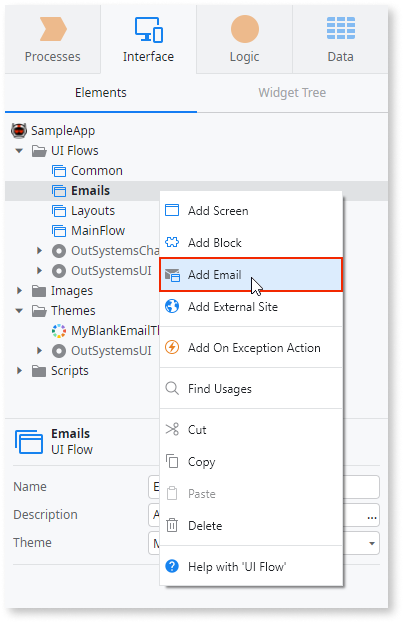Expand the OutSystemsCharts reference node
403x623 pixels.
[39, 250]
